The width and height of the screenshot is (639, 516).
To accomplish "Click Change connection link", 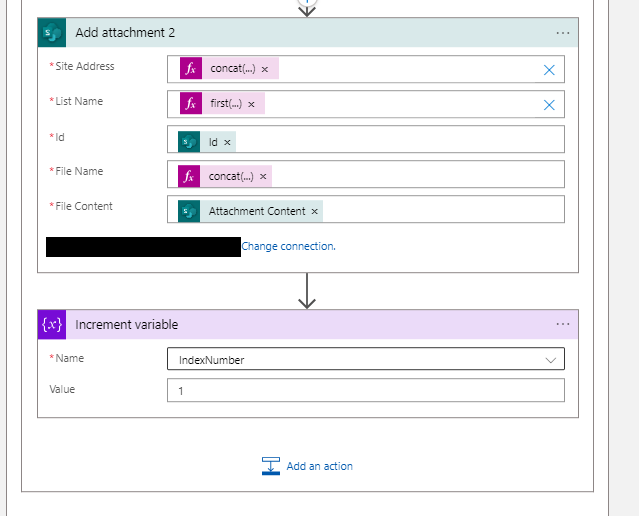I will (289, 246).
